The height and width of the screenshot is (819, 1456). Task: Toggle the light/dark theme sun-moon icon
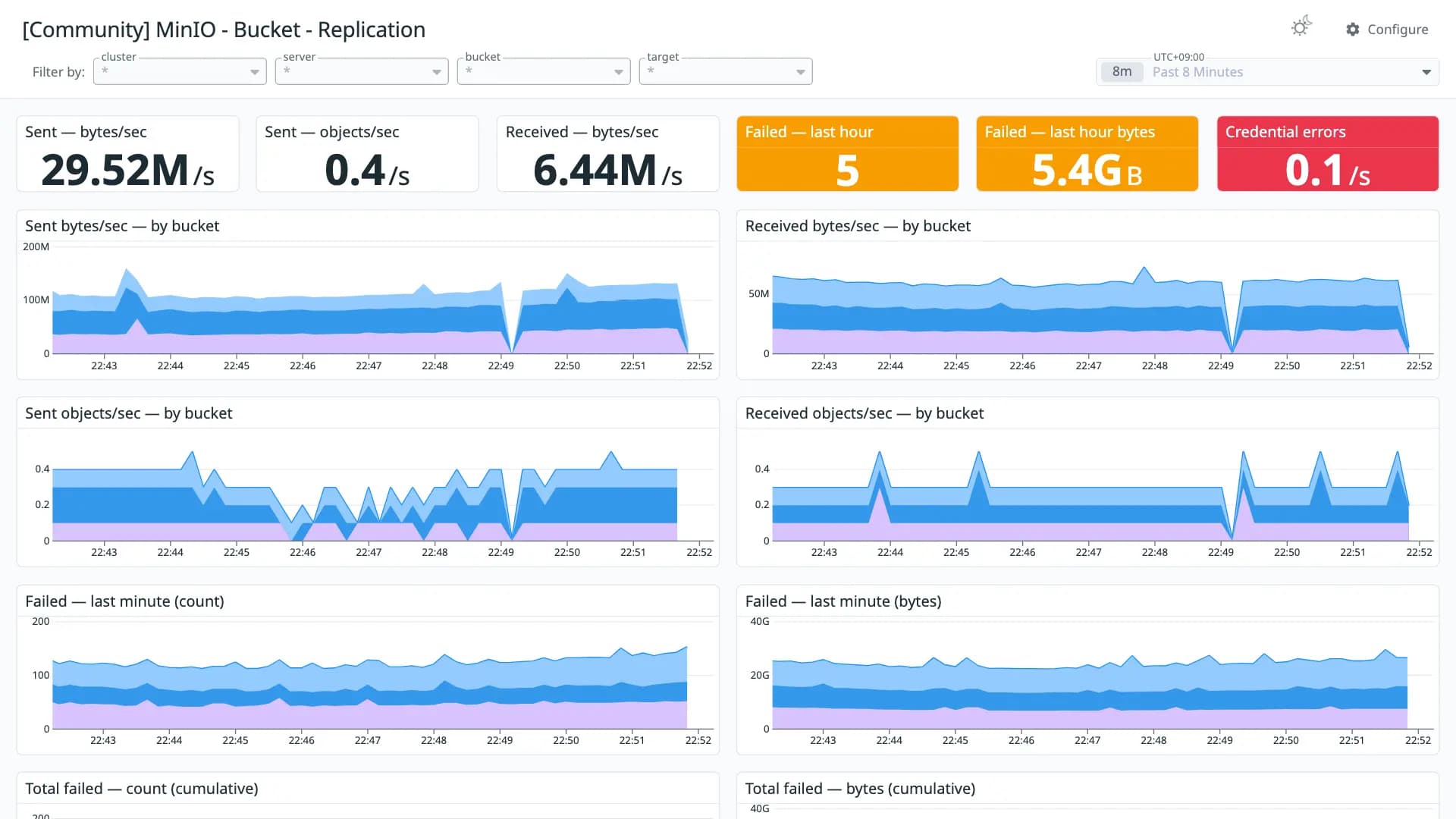click(1301, 27)
